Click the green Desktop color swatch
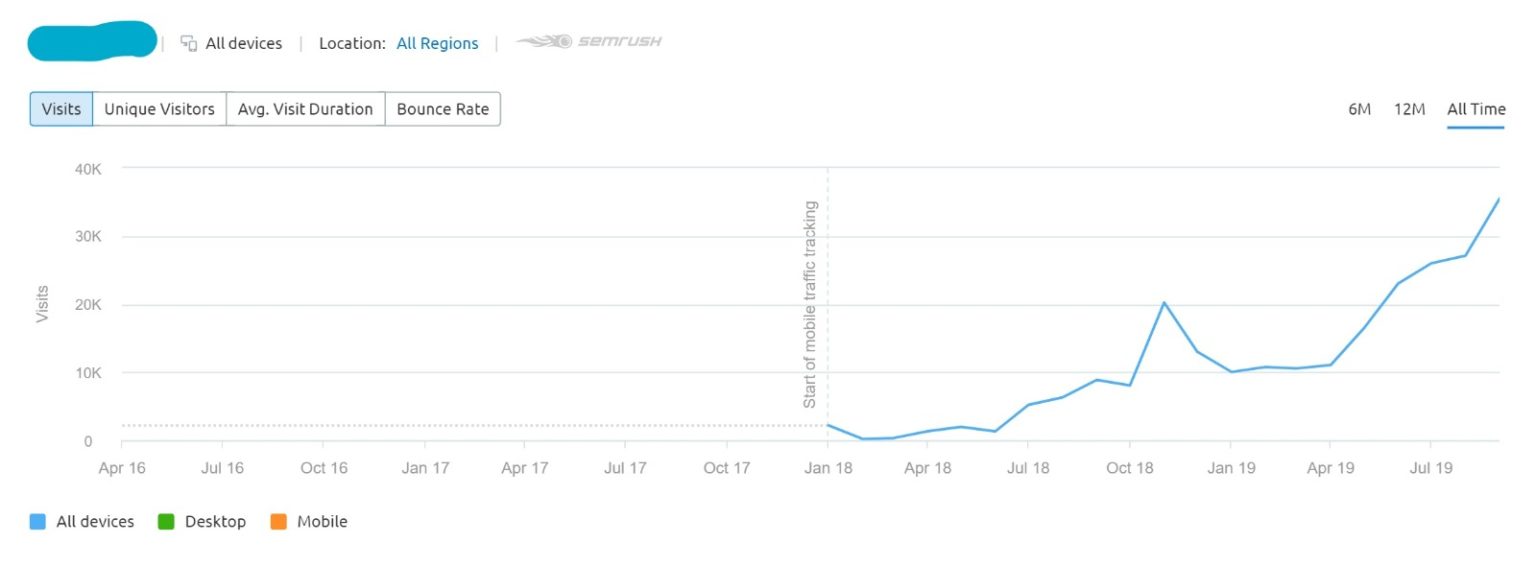 (166, 521)
